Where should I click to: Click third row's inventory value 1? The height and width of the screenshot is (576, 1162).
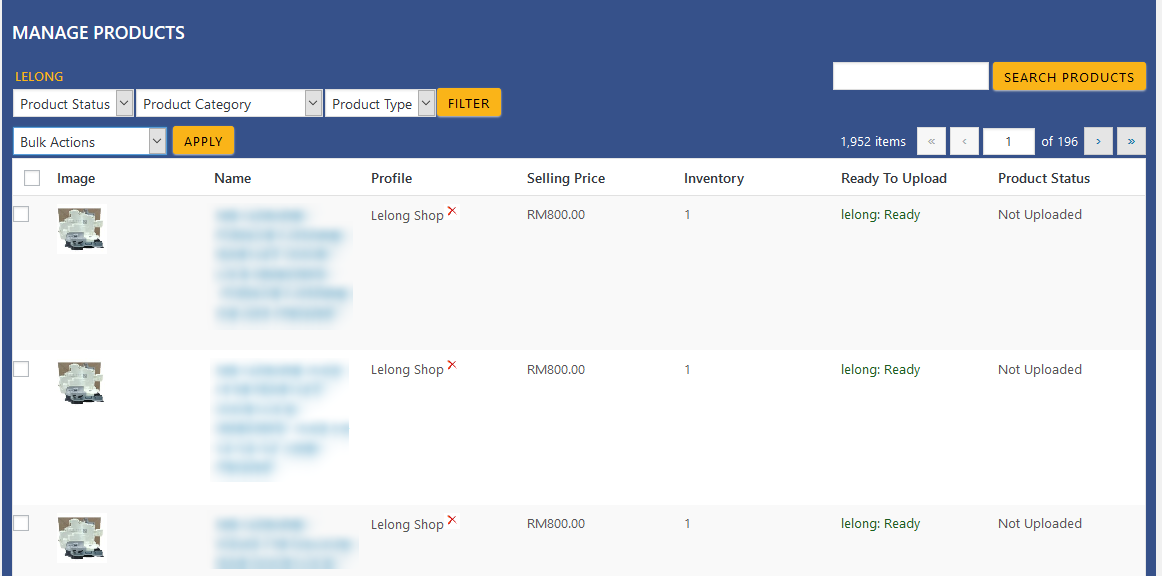[x=687, y=523]
